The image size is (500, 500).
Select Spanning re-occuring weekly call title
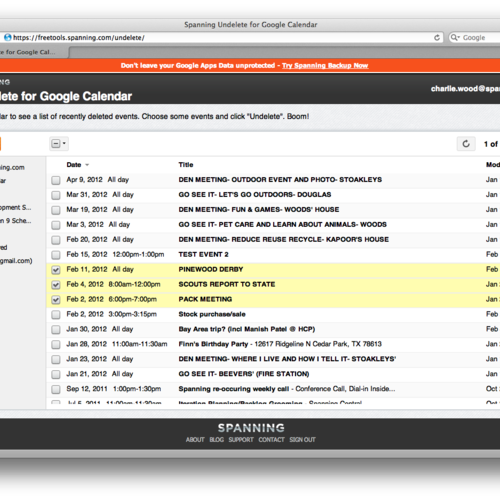(x=234, y=389)
